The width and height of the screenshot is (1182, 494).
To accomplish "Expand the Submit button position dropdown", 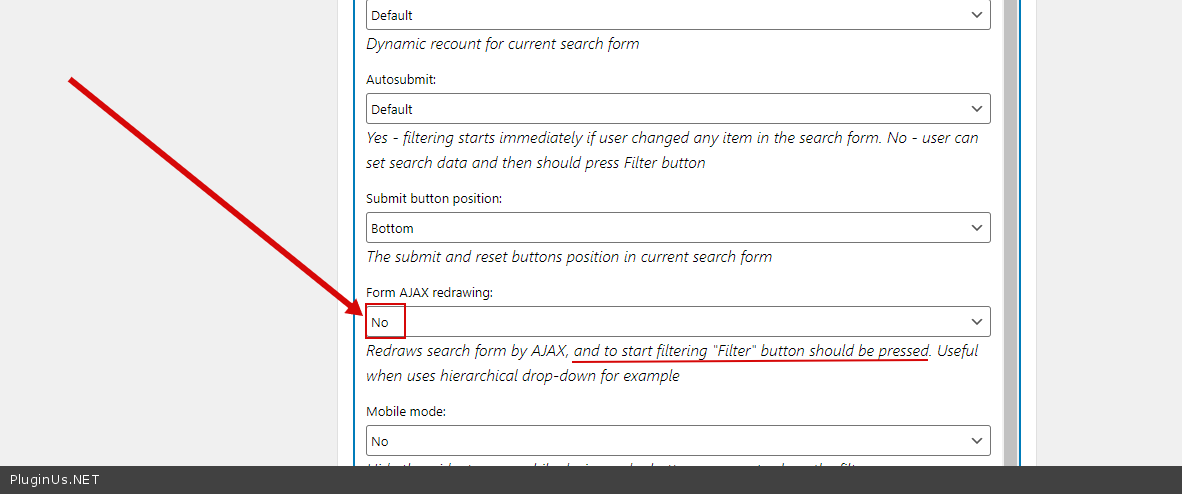I will point(660,228).
